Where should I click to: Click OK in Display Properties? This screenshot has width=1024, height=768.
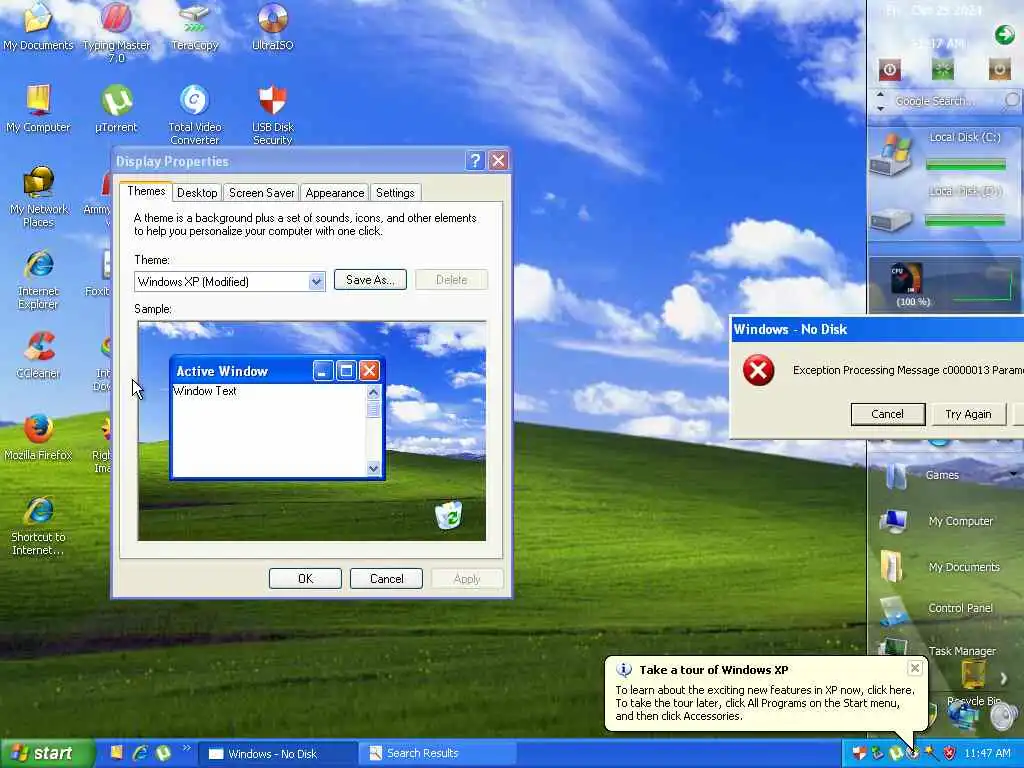tap(305, 579)
